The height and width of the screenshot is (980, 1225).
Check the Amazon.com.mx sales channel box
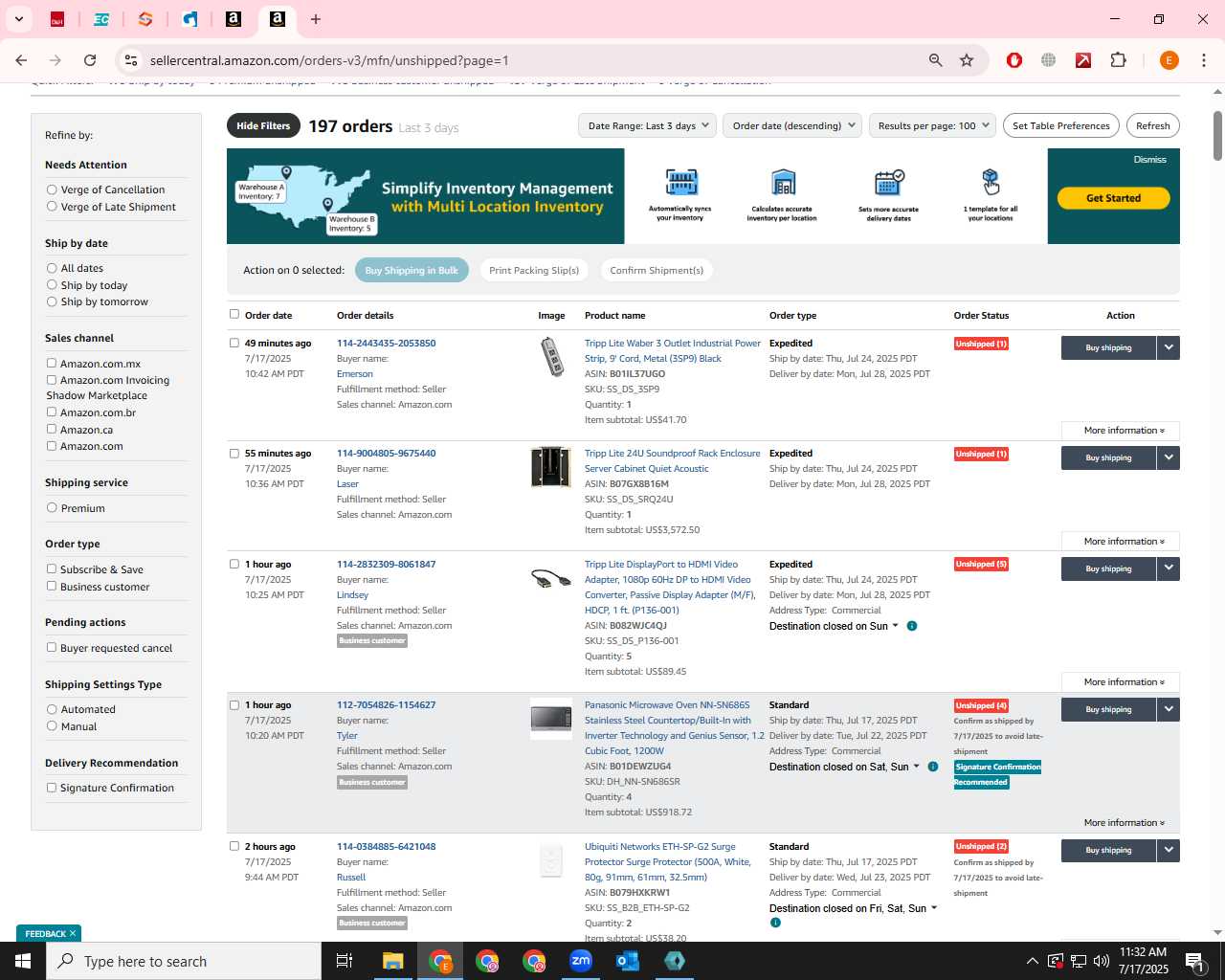[52, 363]
